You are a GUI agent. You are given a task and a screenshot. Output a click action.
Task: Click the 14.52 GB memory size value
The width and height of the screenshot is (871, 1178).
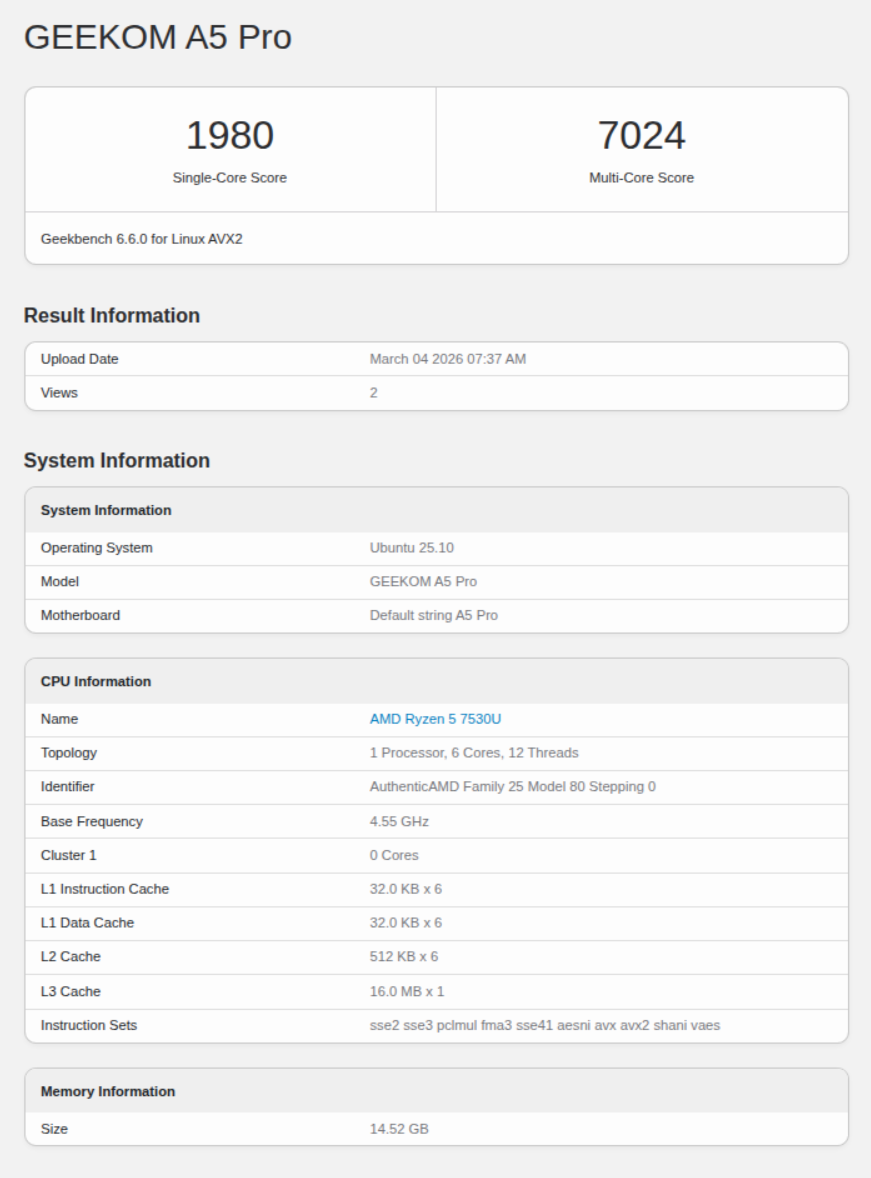399,1129
